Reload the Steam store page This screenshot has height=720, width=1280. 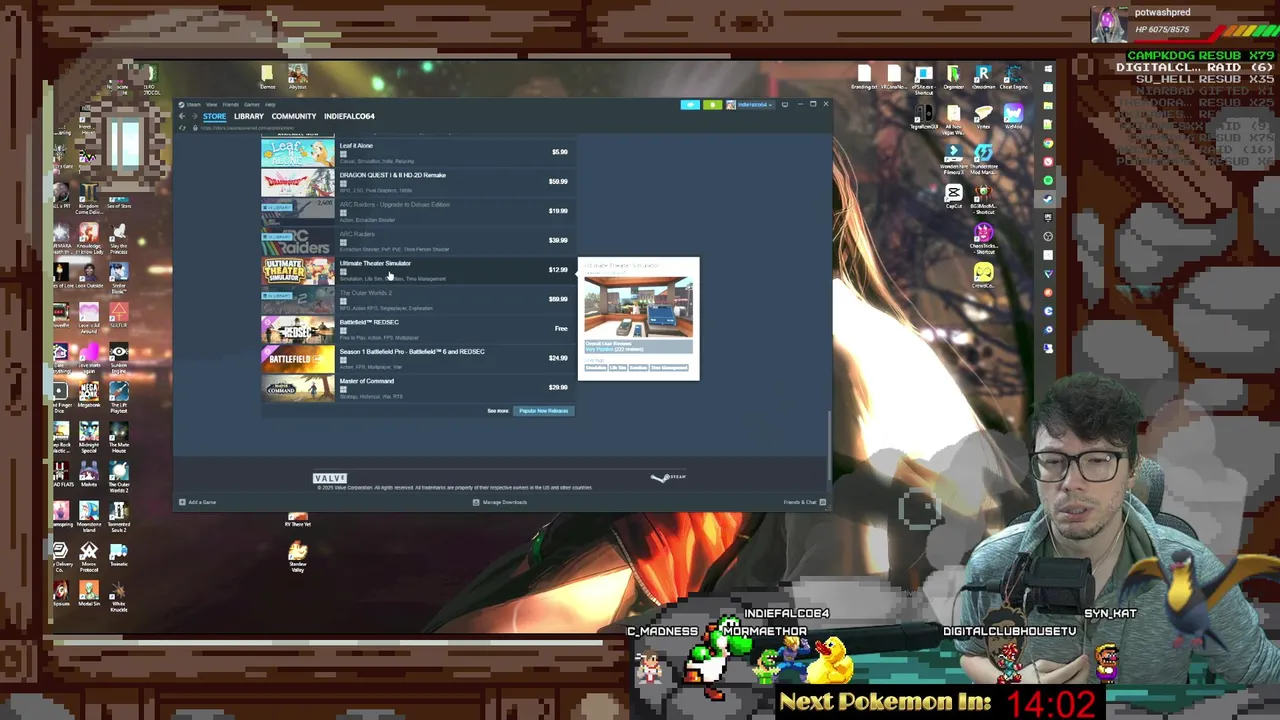(x=182, y=128)
